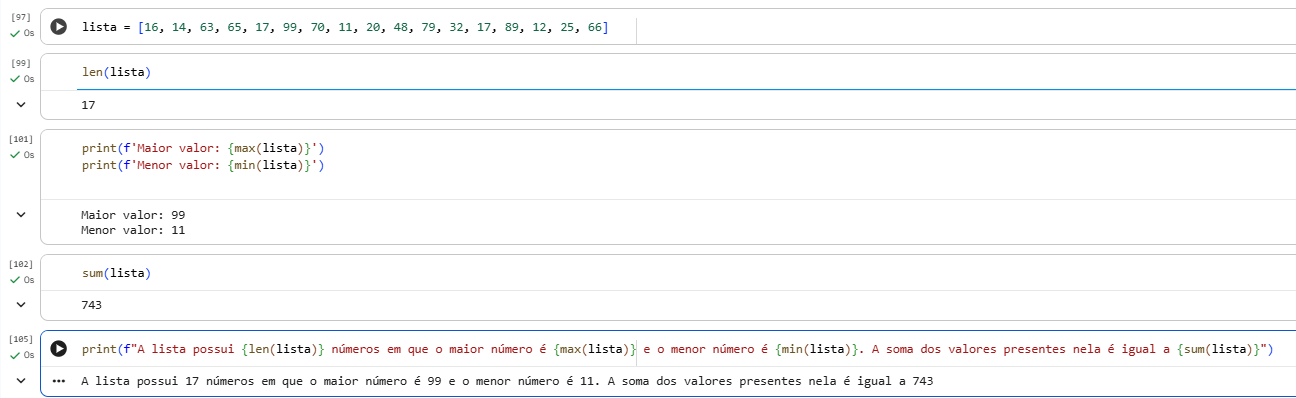
Task: Click the success checkmark of cell 102
Action: pyautogui.click(x=15, y=280)
